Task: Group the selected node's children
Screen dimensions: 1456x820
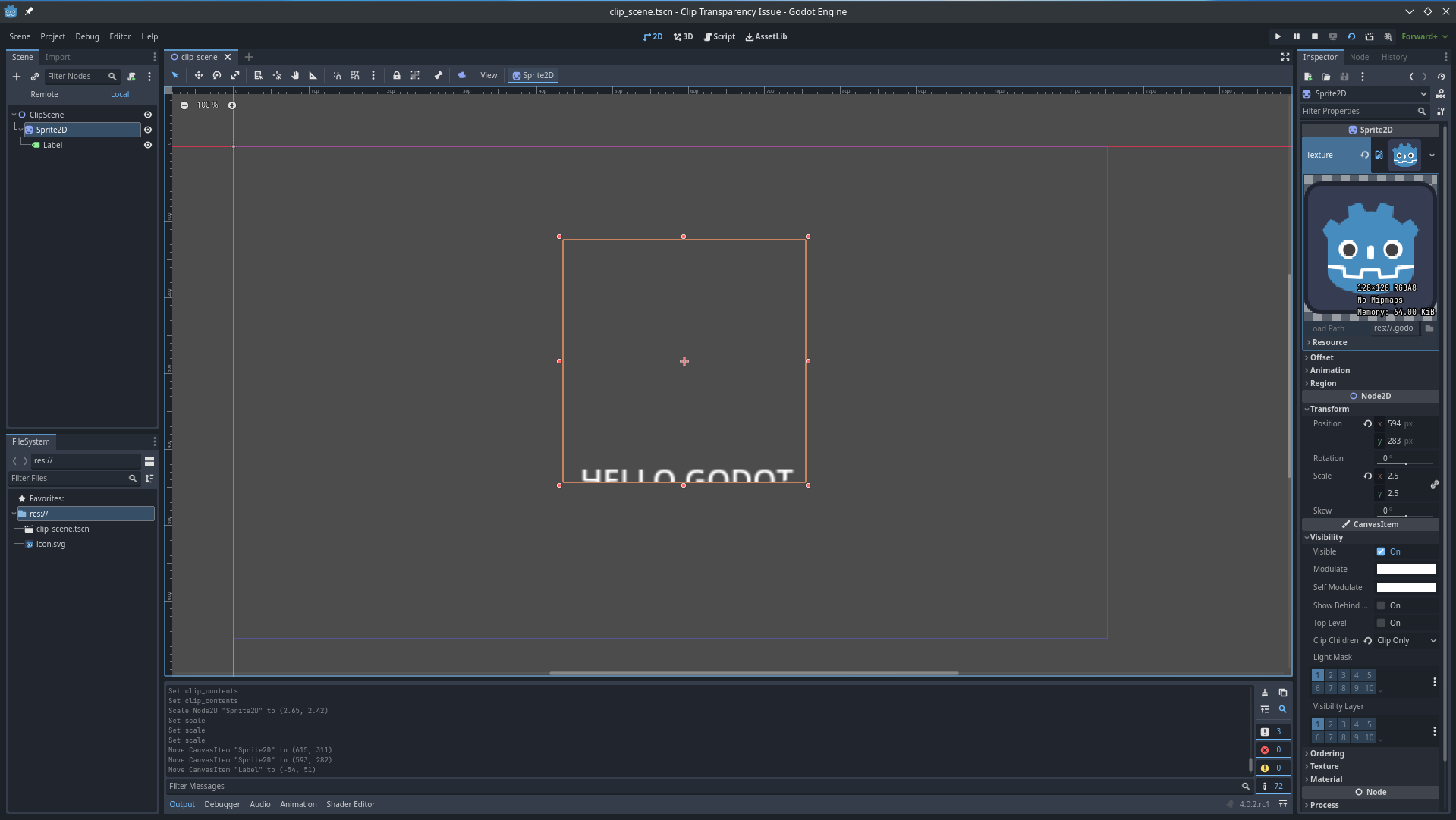Action: pos(415,75)
